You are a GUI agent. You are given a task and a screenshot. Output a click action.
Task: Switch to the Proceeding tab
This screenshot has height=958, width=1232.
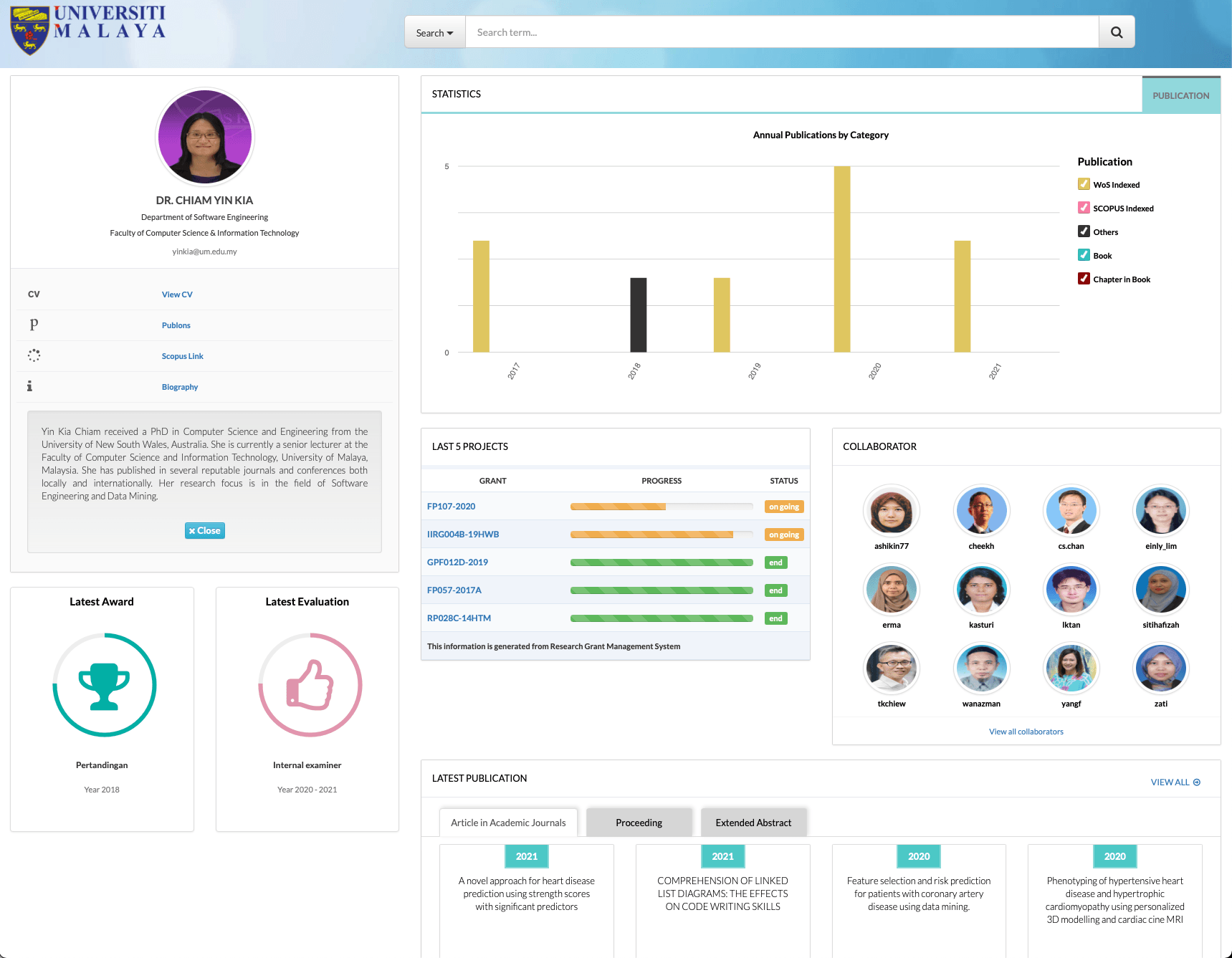click(639, 822)
